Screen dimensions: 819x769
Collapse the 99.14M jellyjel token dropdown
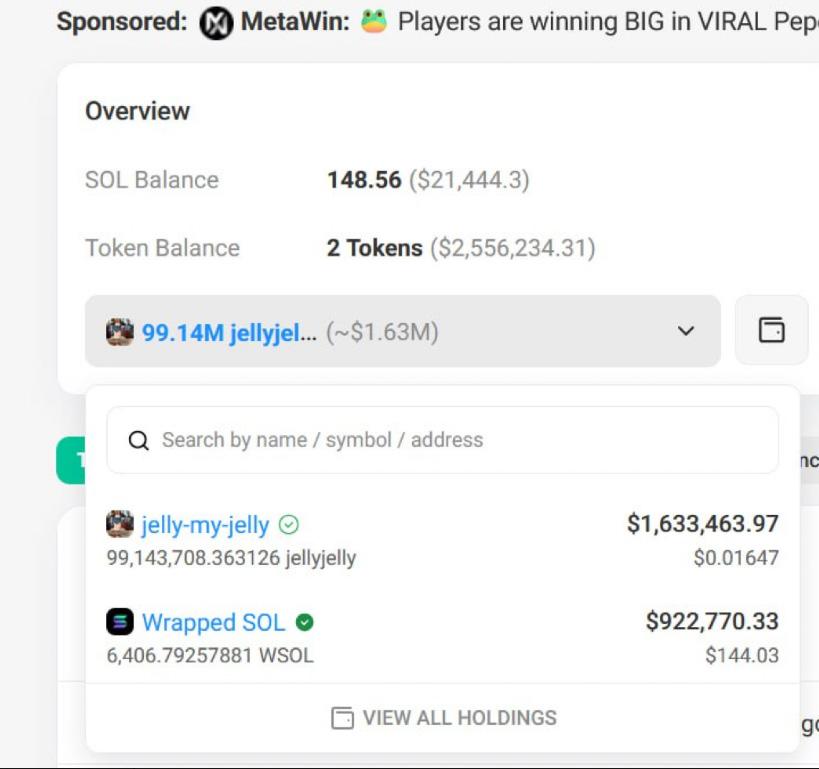[402, 331]
